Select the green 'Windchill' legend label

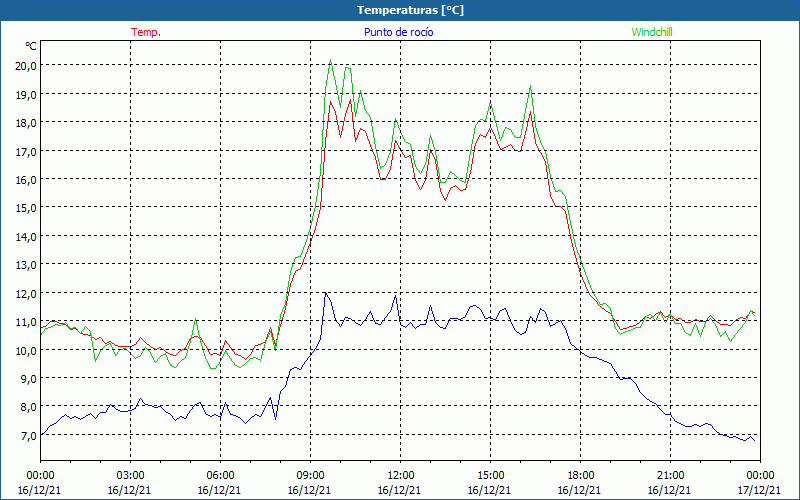click(652, 32)
